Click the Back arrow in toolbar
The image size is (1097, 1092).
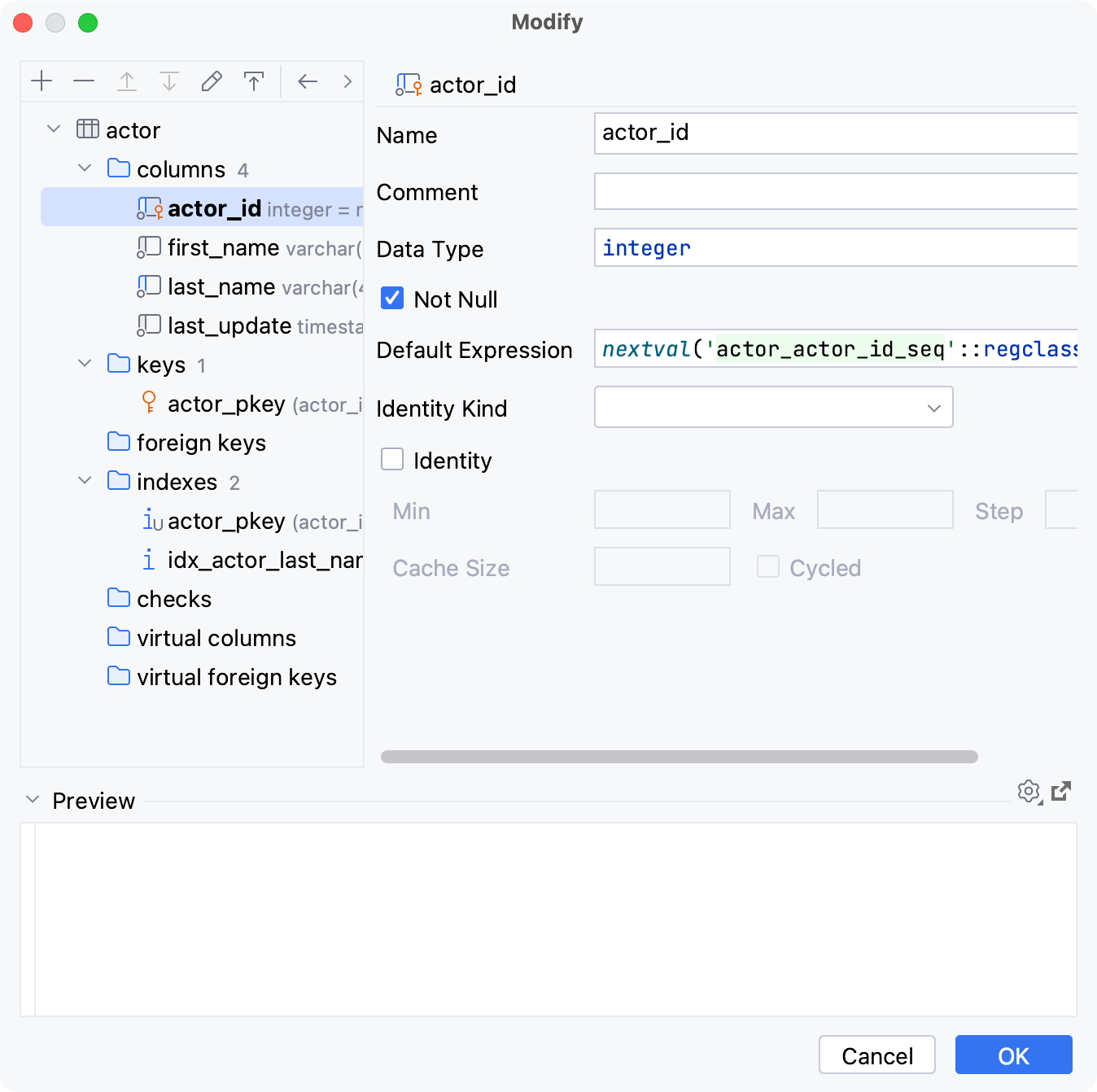coord(308,81)
